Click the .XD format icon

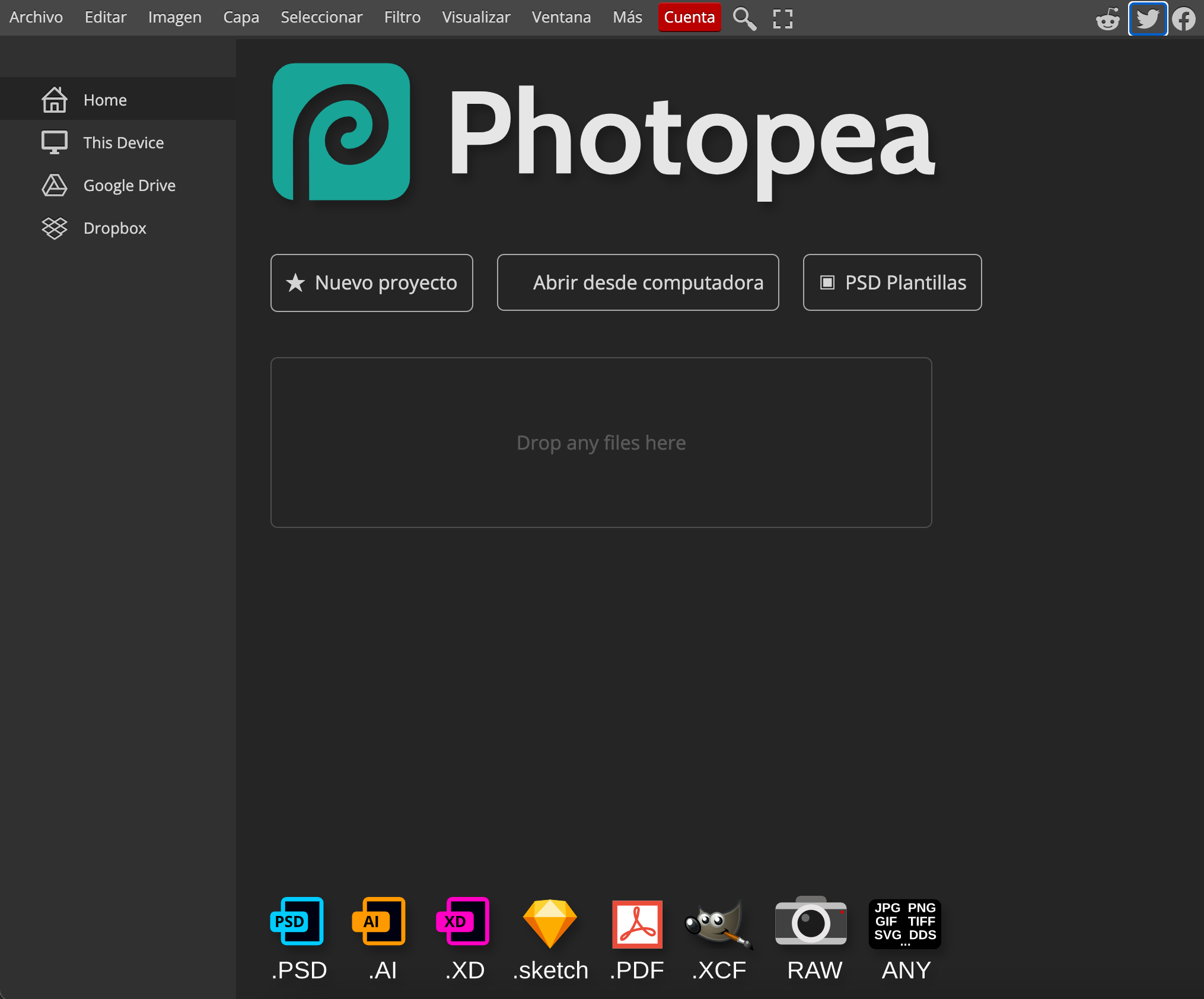(463, 921)
